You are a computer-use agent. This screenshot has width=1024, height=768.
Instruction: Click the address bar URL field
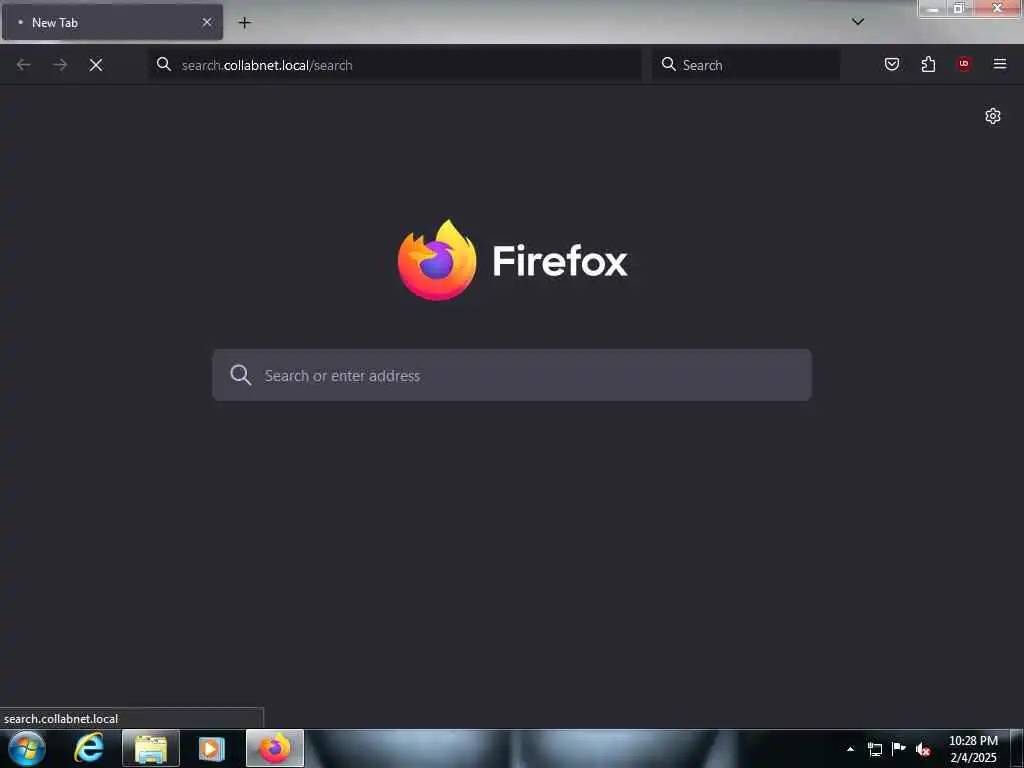[395, 65]
